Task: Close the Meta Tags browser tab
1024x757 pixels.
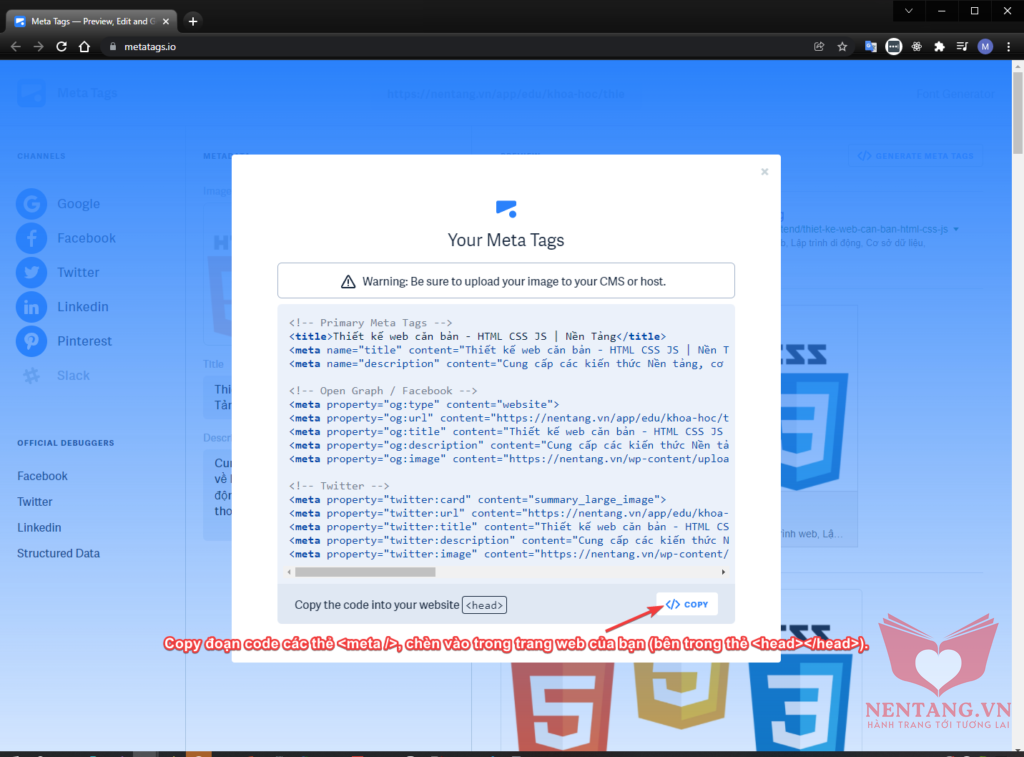Action: [x=166, y=20]
